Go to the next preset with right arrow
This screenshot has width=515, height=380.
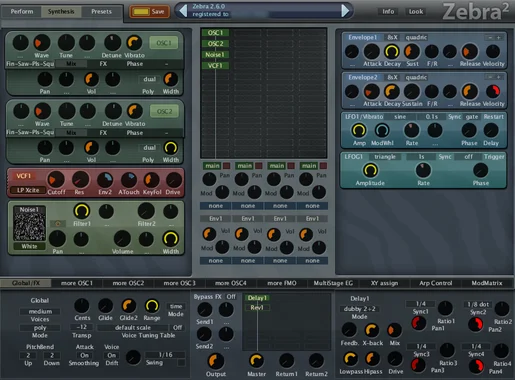(345, 11)
